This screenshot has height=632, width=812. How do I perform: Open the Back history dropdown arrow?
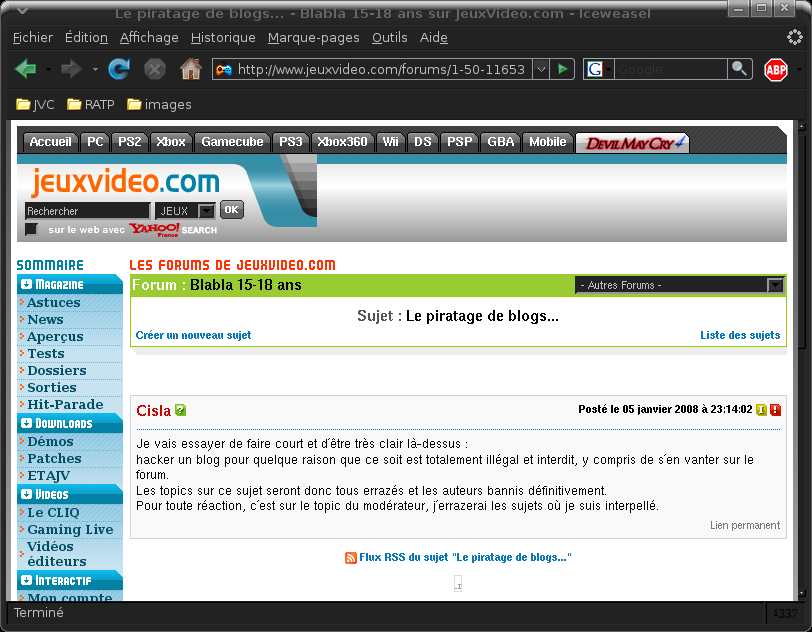coord(48,69)
